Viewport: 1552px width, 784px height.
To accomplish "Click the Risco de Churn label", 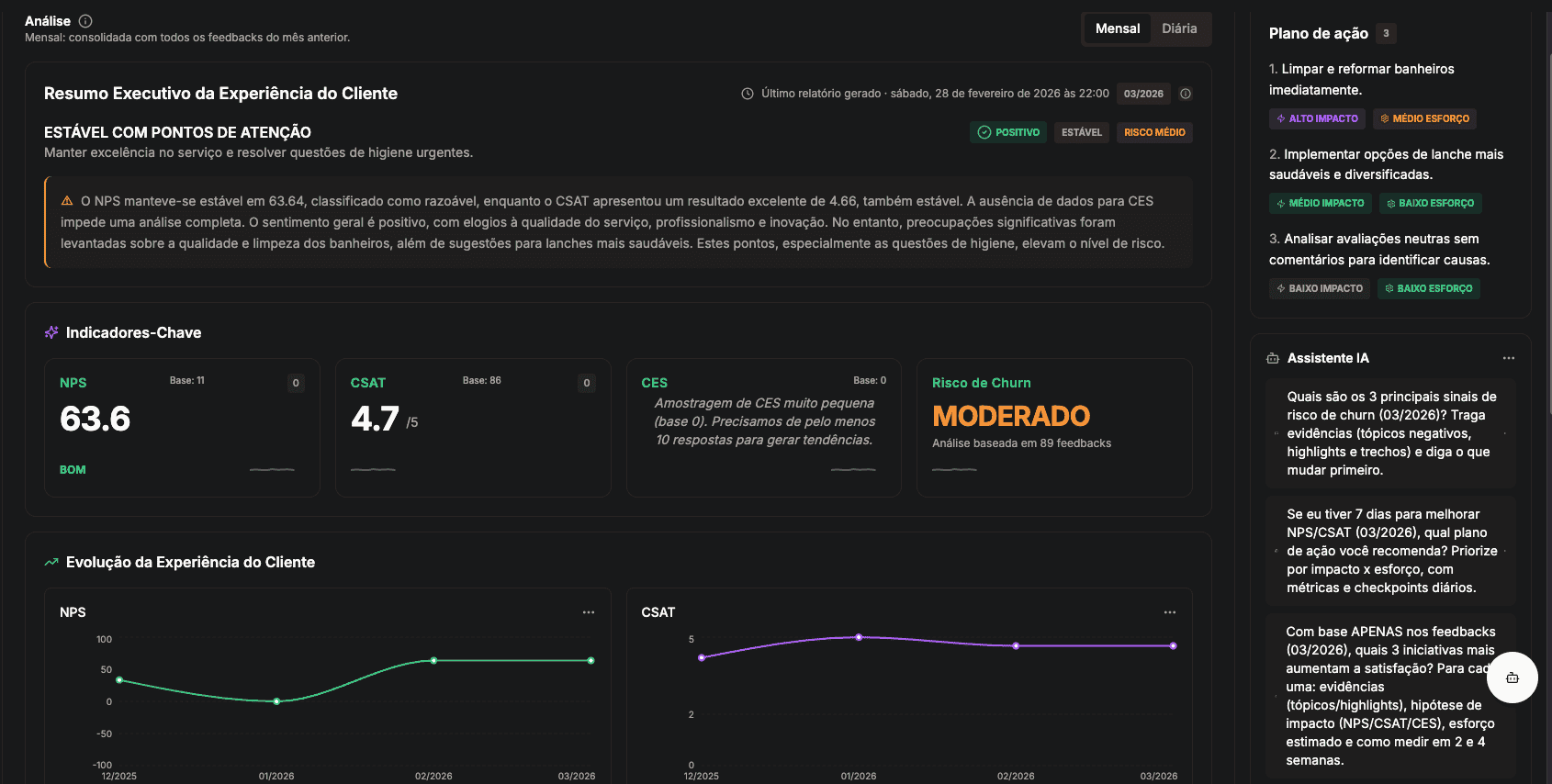I will coord(982,383).
